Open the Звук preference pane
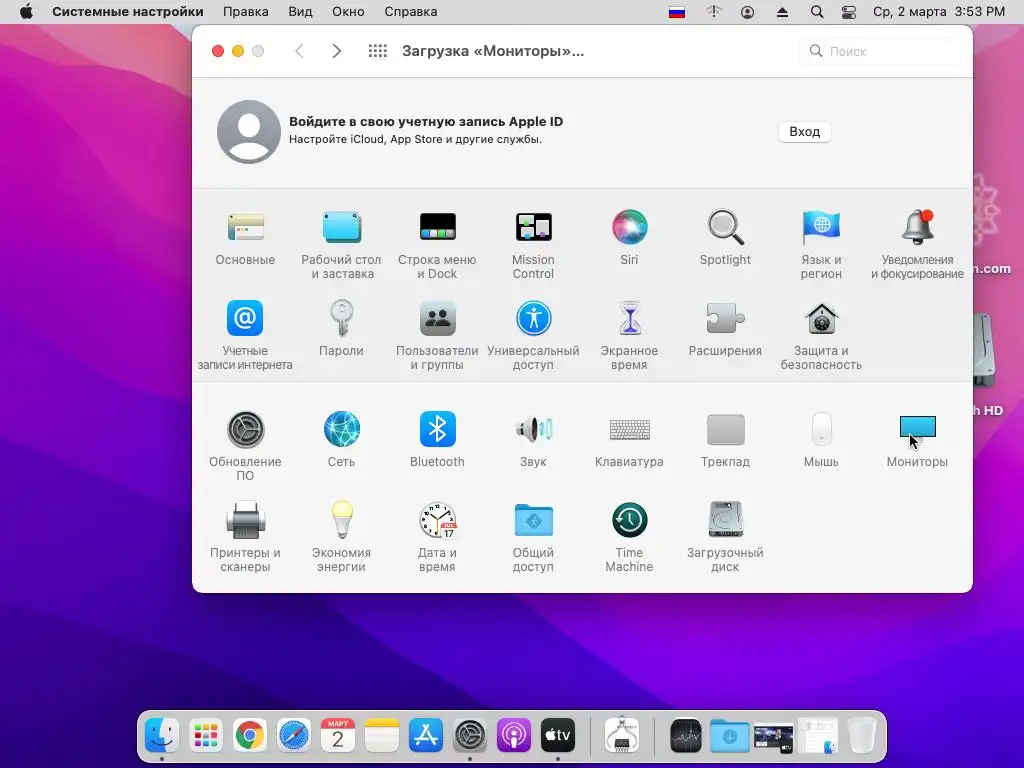 pyautogui.click(x=533, y=440)
